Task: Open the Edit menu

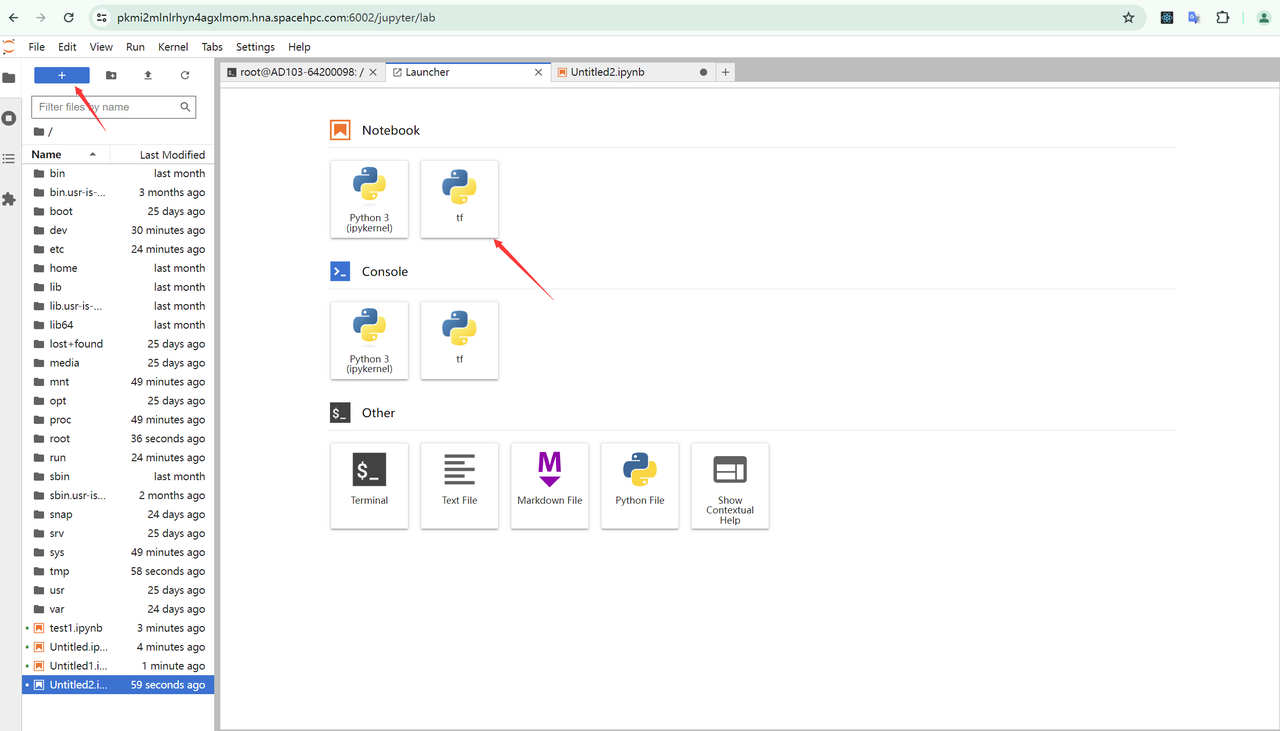Action: tap(67, 47)
